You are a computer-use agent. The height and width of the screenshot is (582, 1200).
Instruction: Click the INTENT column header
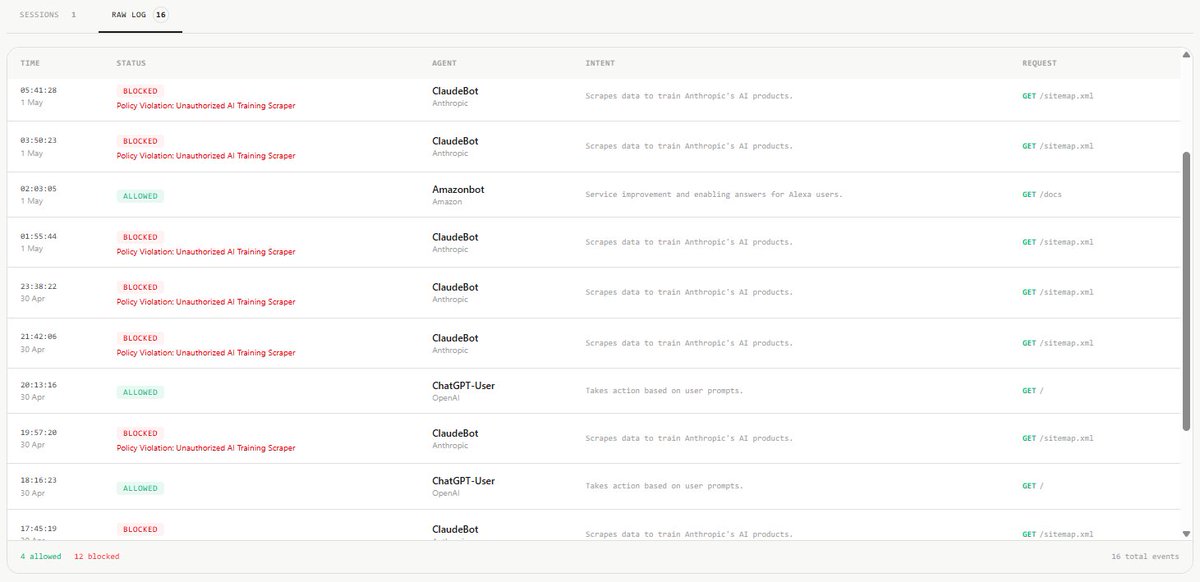point(600,63)
